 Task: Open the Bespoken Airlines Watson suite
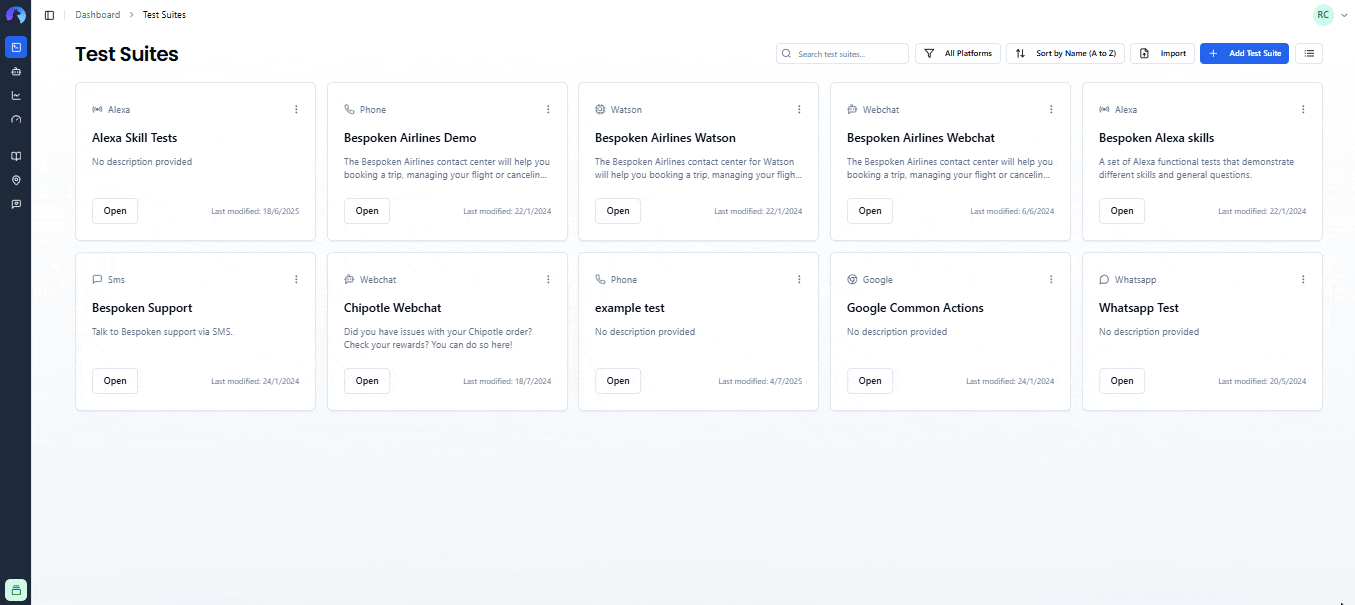tap(618, 211)
